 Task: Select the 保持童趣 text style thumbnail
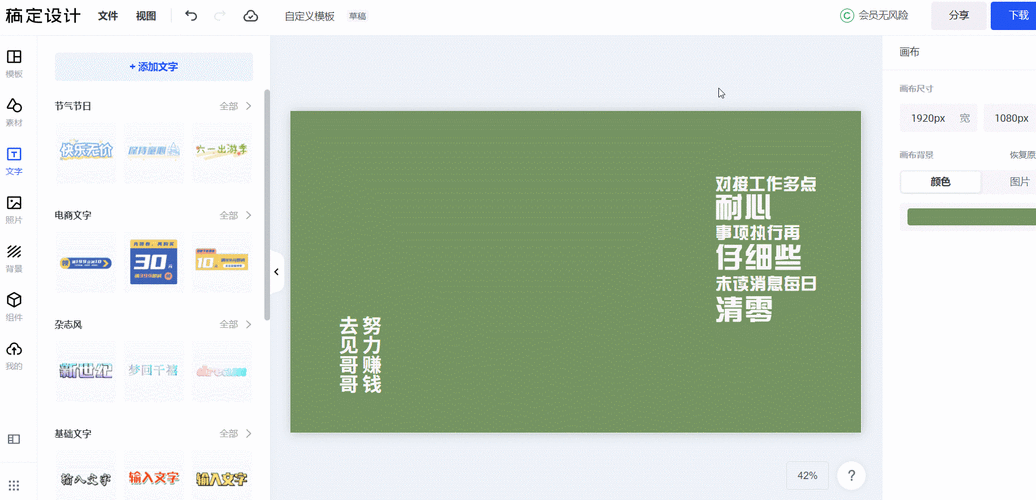click(x=154, y=152)
